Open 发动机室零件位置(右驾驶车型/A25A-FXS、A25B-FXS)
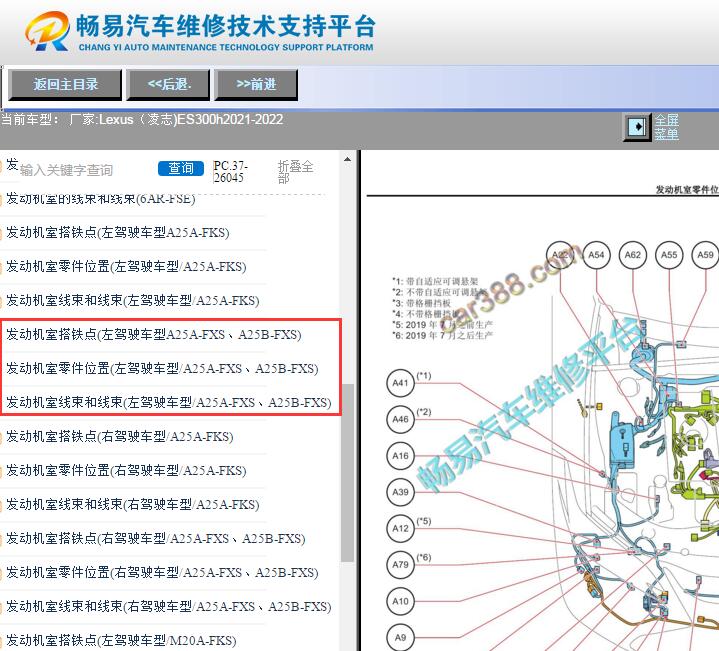 coord(162,572)
